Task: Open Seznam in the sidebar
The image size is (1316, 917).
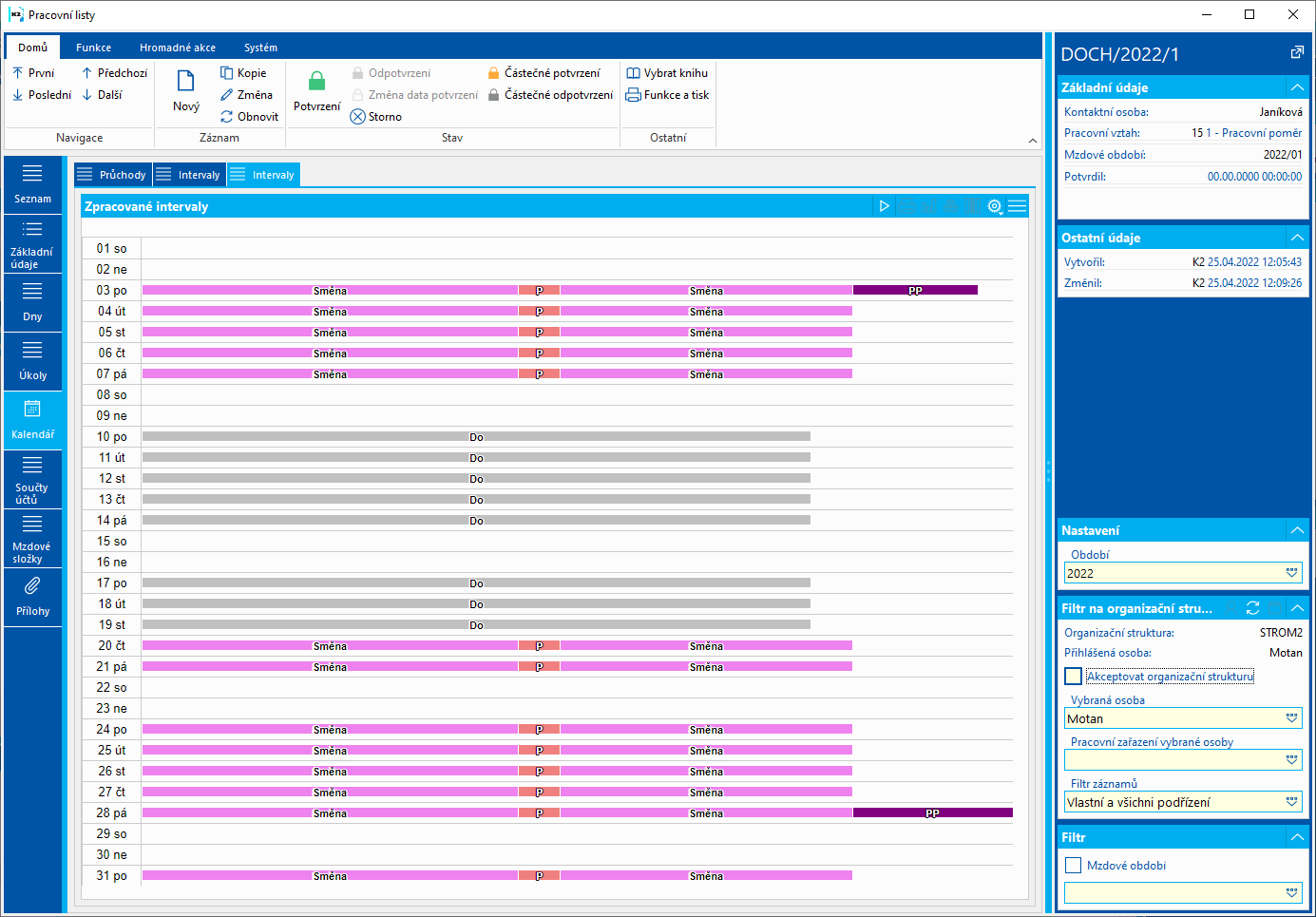Action: (32, 184)
